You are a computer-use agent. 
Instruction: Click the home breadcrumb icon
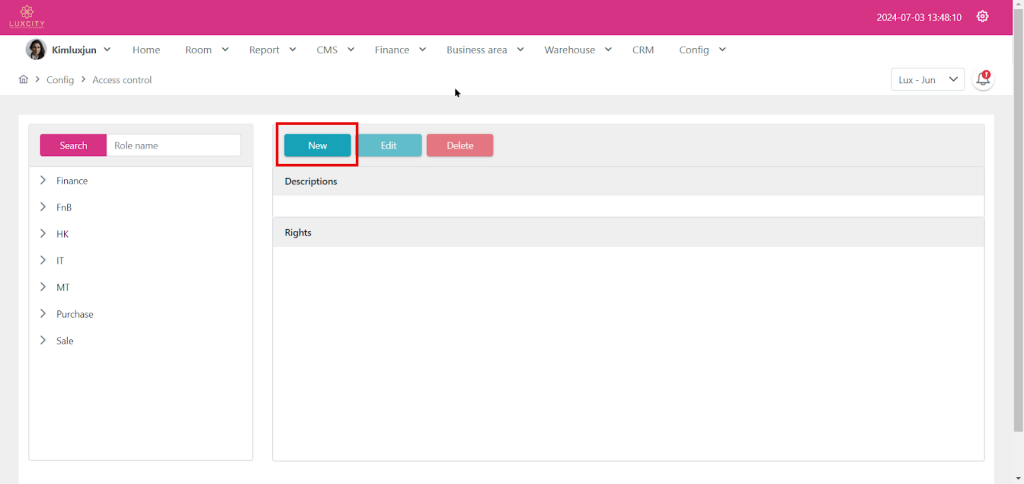23,79
